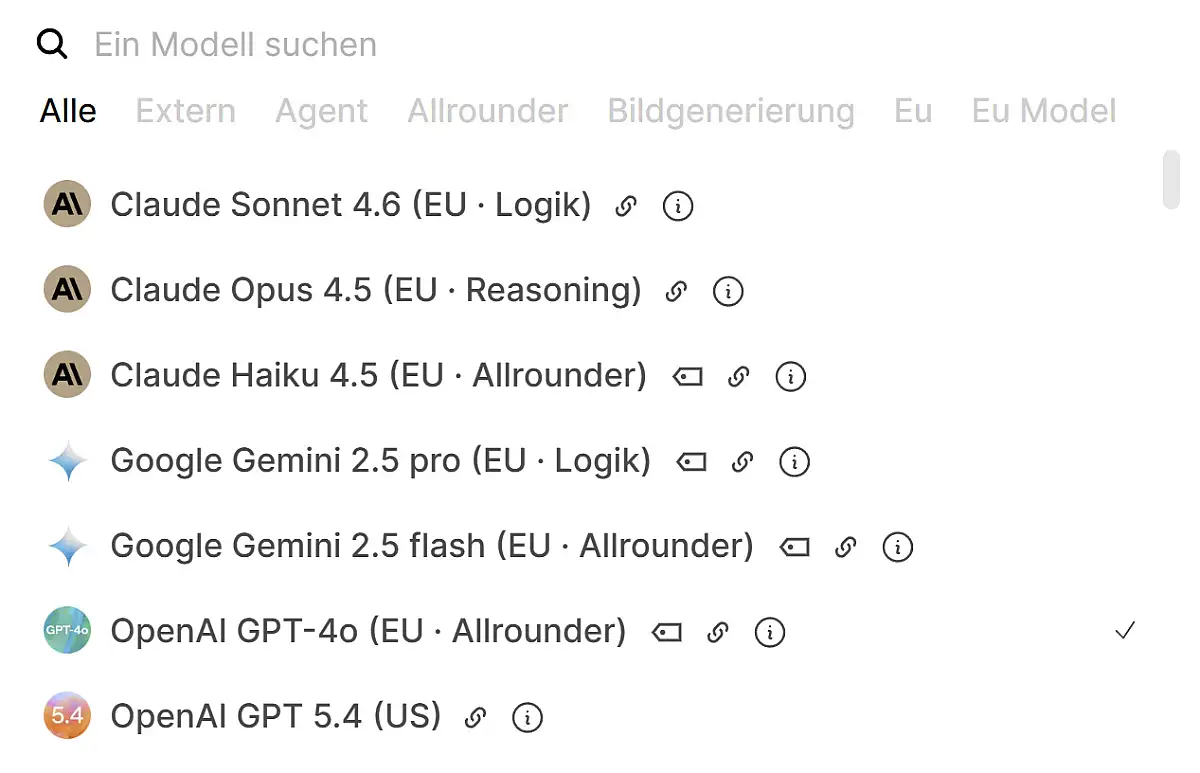
Task: Switch to the Extern tab
Action: click(186, 111)
